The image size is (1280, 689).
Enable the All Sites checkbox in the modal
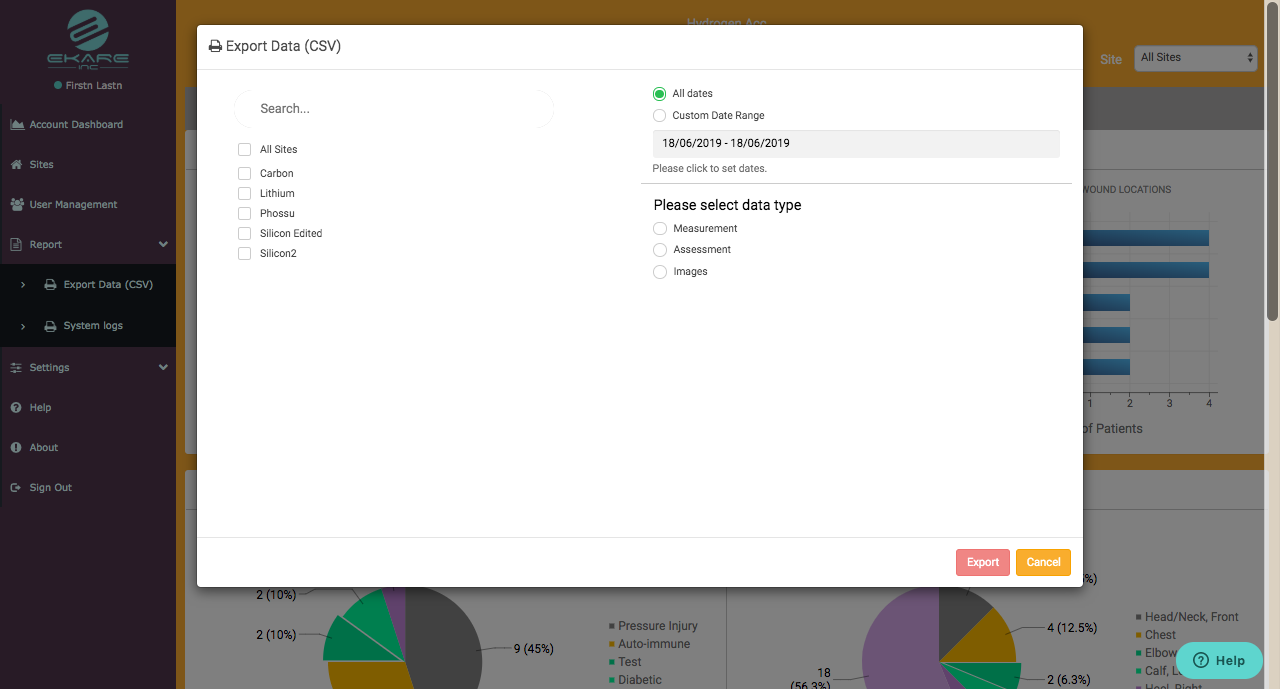pos(244,148)
